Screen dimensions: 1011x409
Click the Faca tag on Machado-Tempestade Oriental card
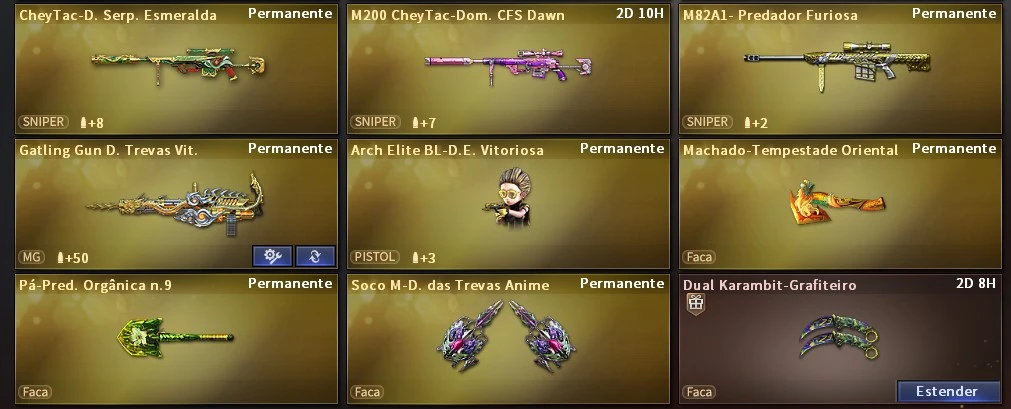click(x=700, y=257)
